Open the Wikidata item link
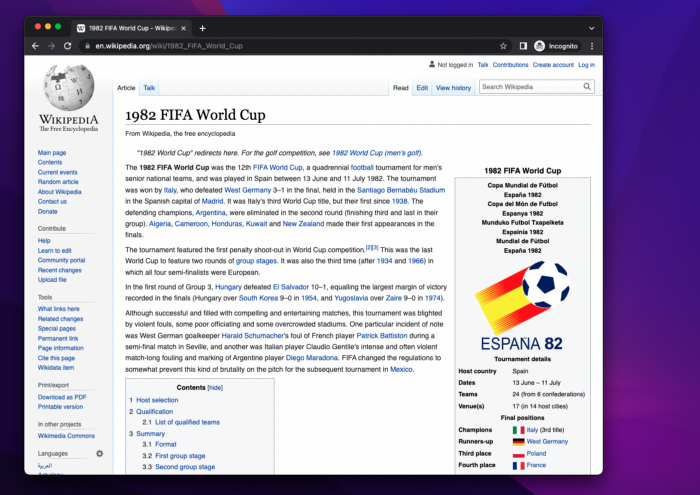The image size is (700, 495). coord(56,368)
